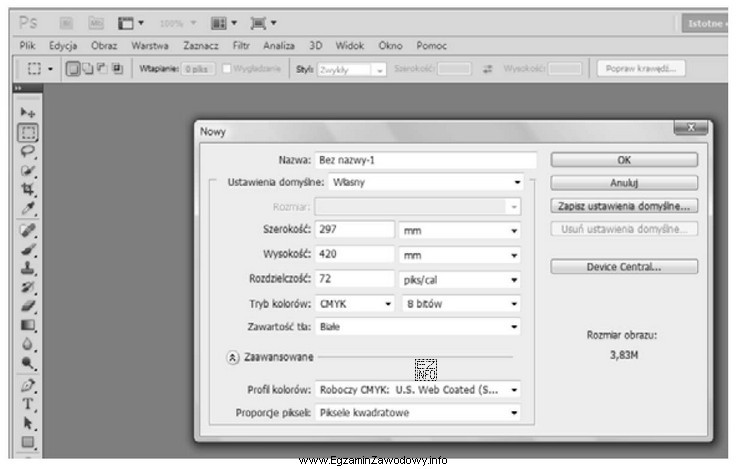Open the Rozdzielczość units dropdown
The height and width of the screenshot is (469, 747).
click(x=459, y=280)
